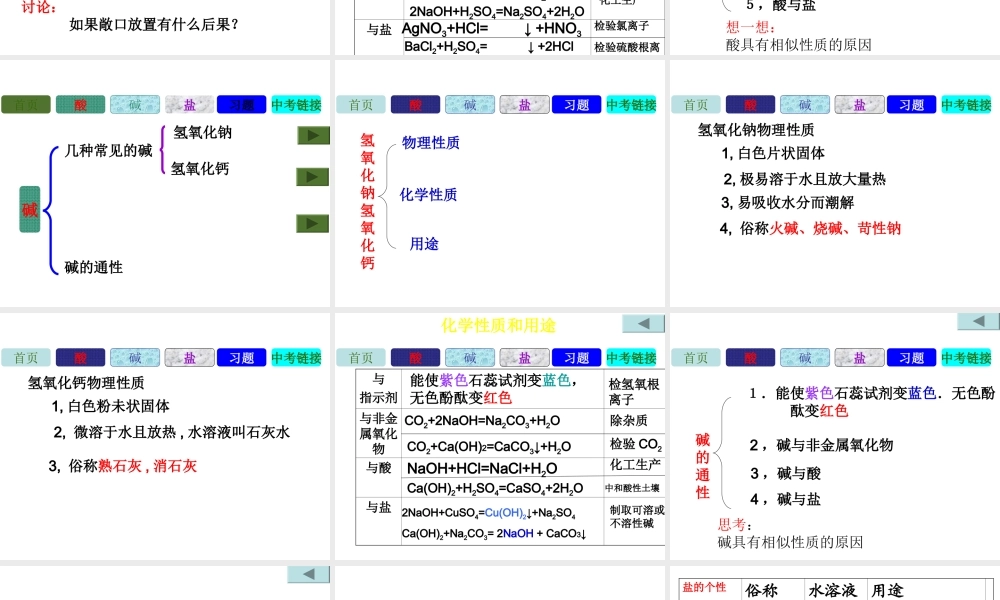Click the blue 用途 link

pyautogui.click(x=424, y=244)
